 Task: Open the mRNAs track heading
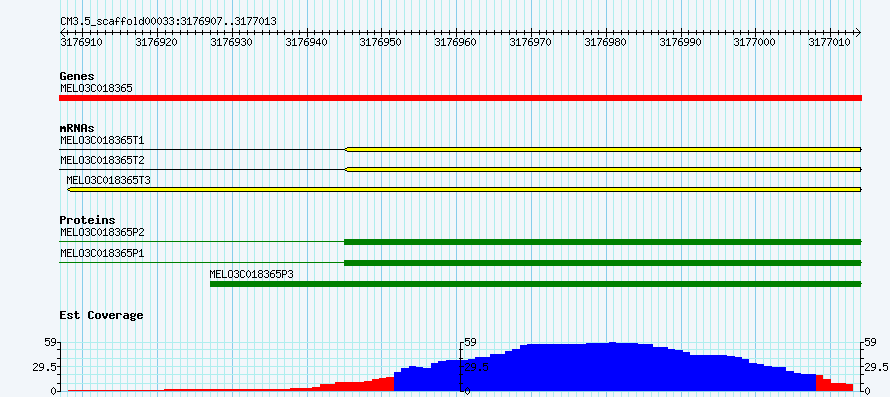coord(77,128)
